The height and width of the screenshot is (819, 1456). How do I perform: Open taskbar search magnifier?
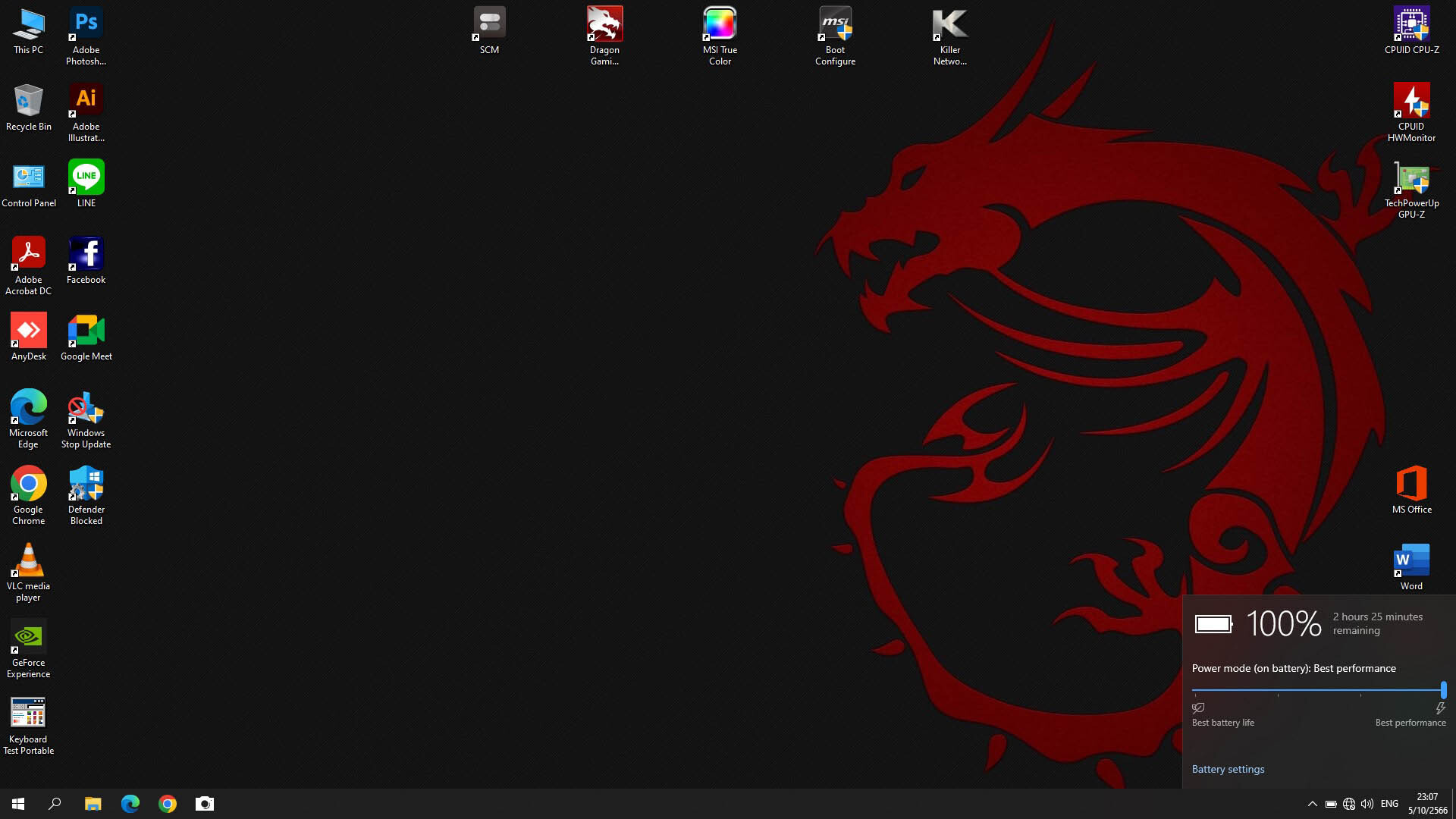click(55, 804)
